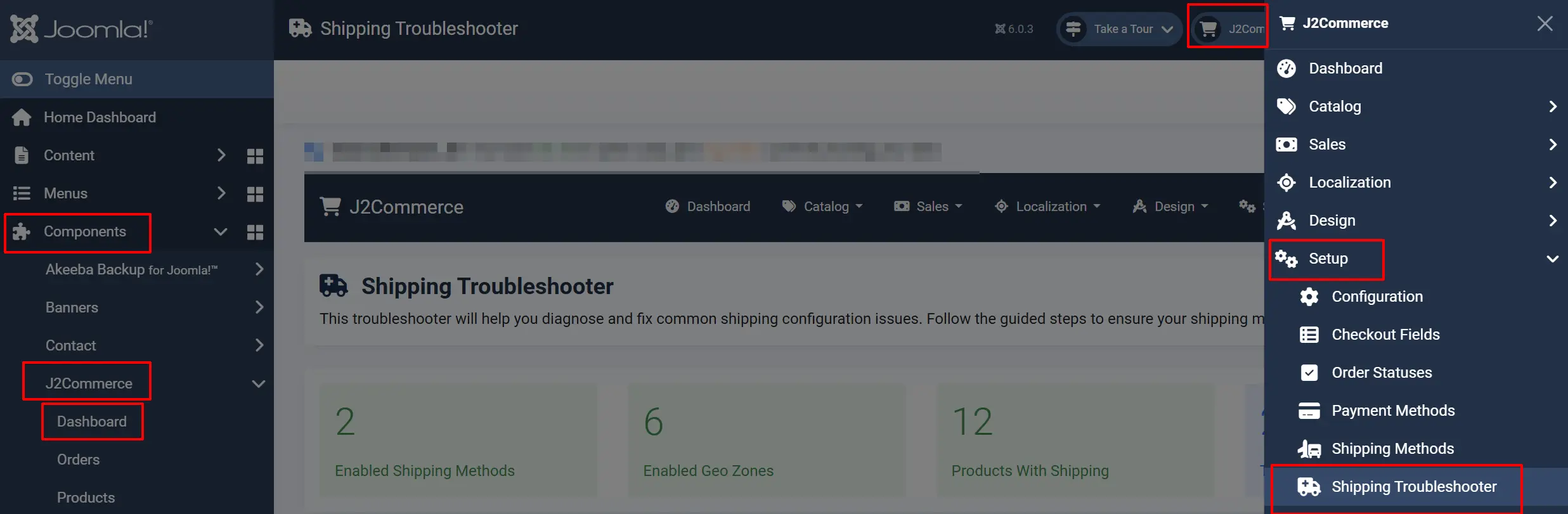Expand the Content submenu chevron

(x=221, y=155)
